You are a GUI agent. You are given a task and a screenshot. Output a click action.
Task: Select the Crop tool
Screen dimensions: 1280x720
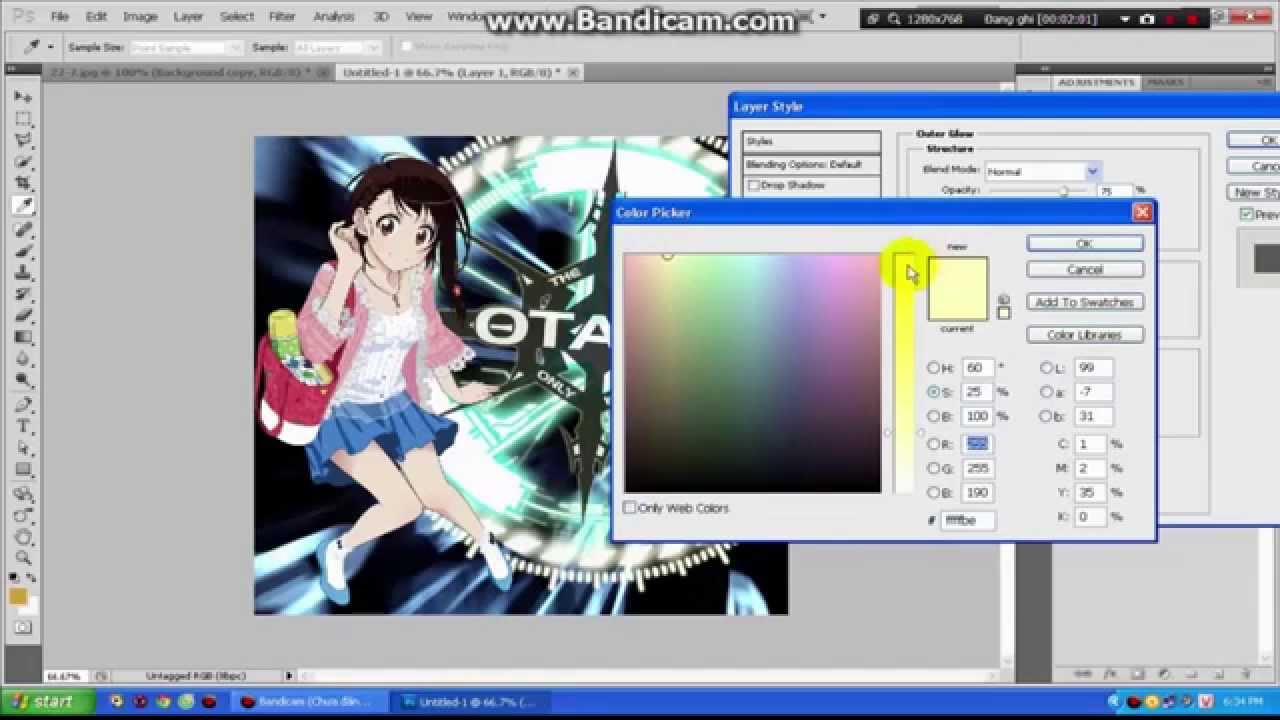click(x=22, y=184)
